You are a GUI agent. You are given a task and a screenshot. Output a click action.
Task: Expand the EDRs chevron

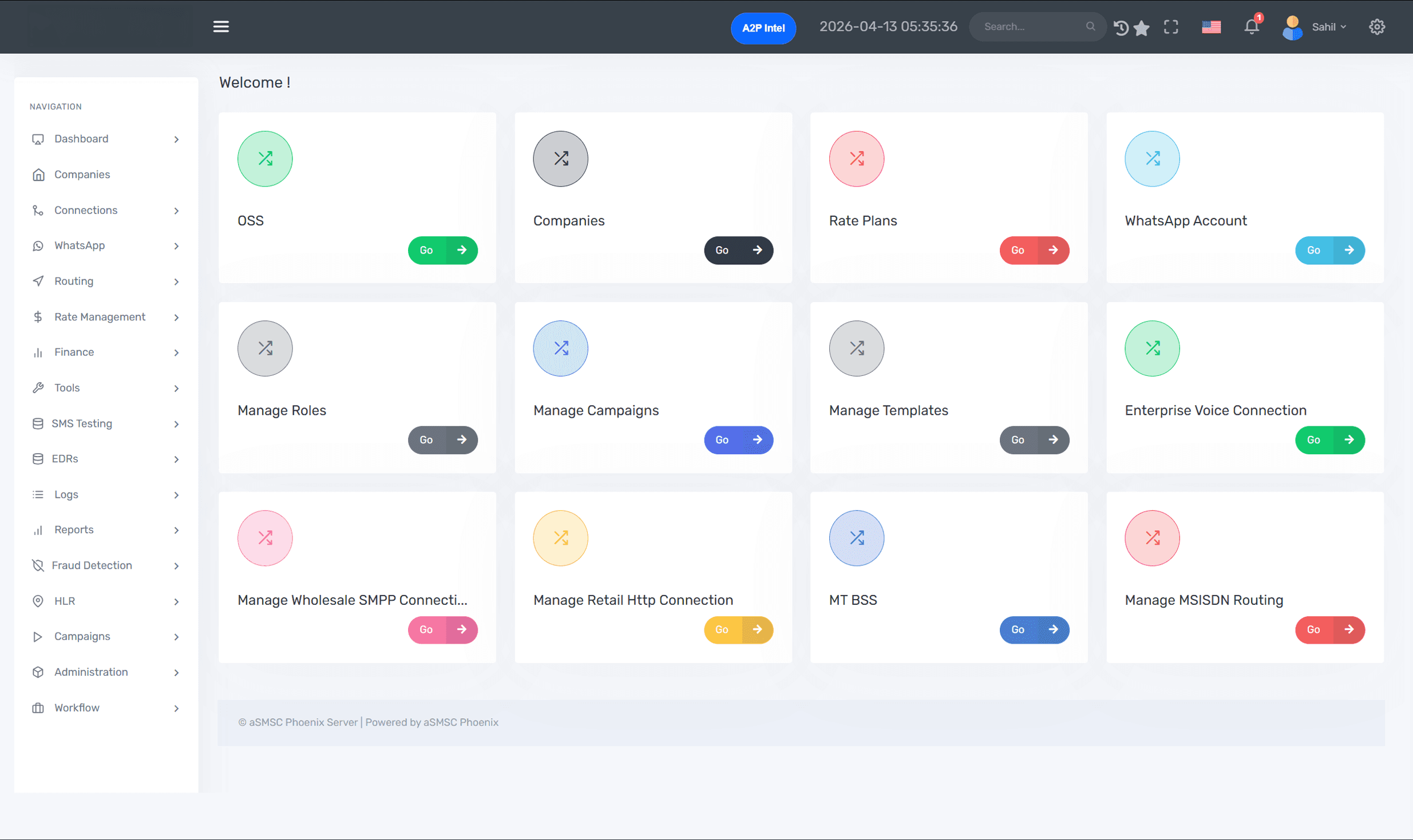coord(176,459)
